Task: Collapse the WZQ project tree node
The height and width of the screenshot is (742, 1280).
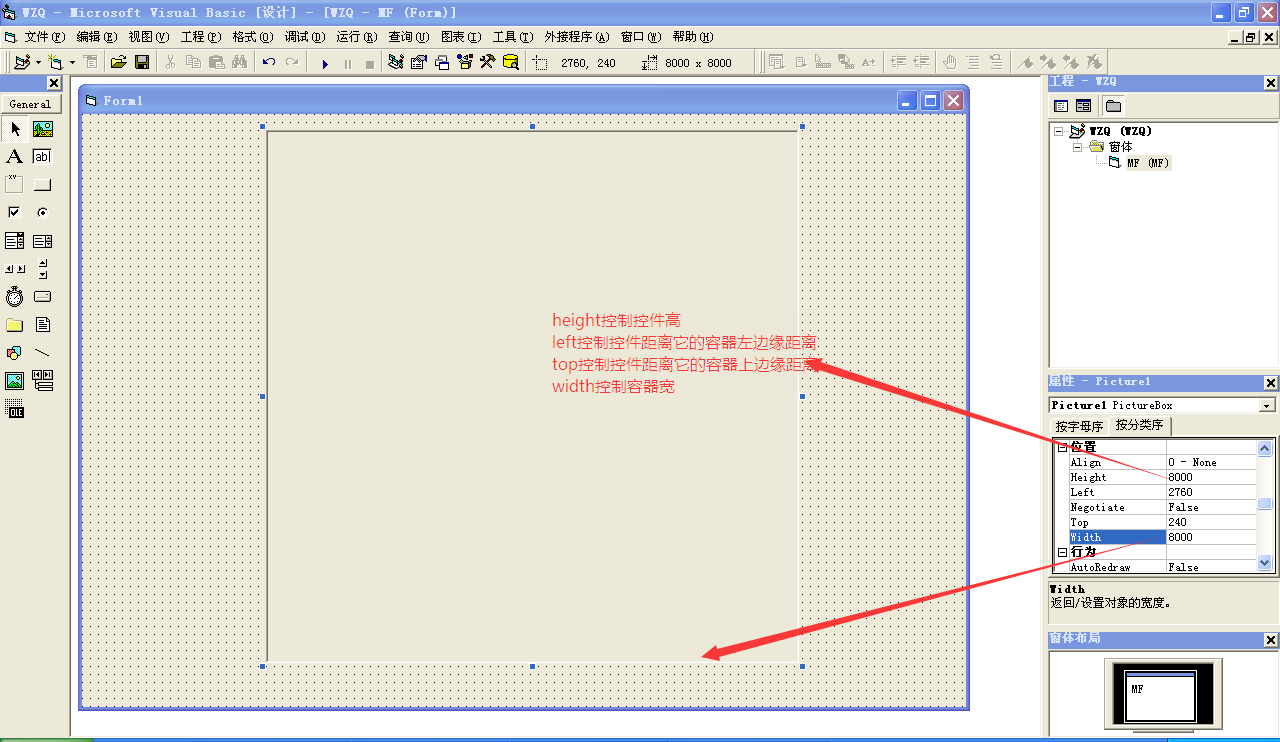Action: tap(1059, 131)
